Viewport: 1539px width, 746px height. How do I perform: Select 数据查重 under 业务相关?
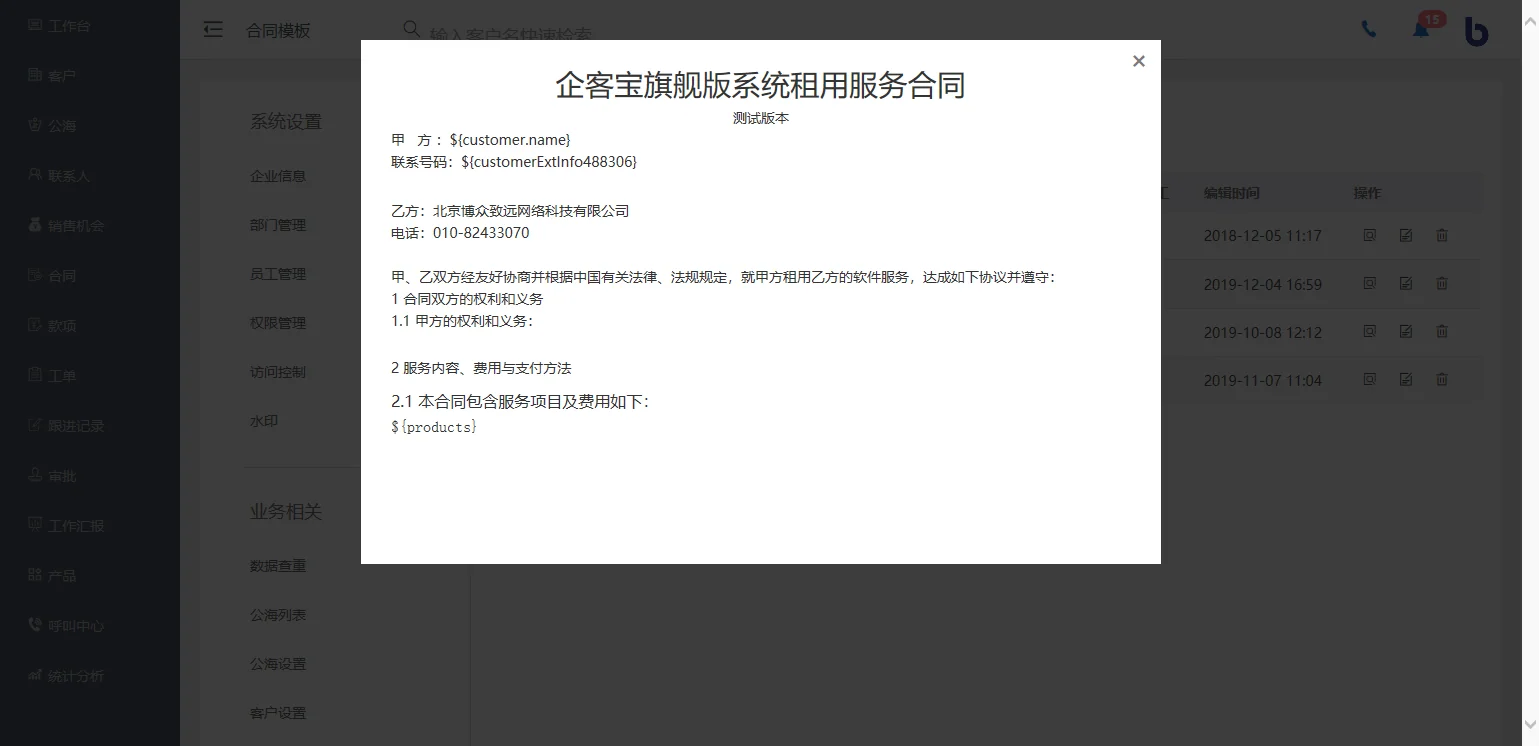point(278,566)
